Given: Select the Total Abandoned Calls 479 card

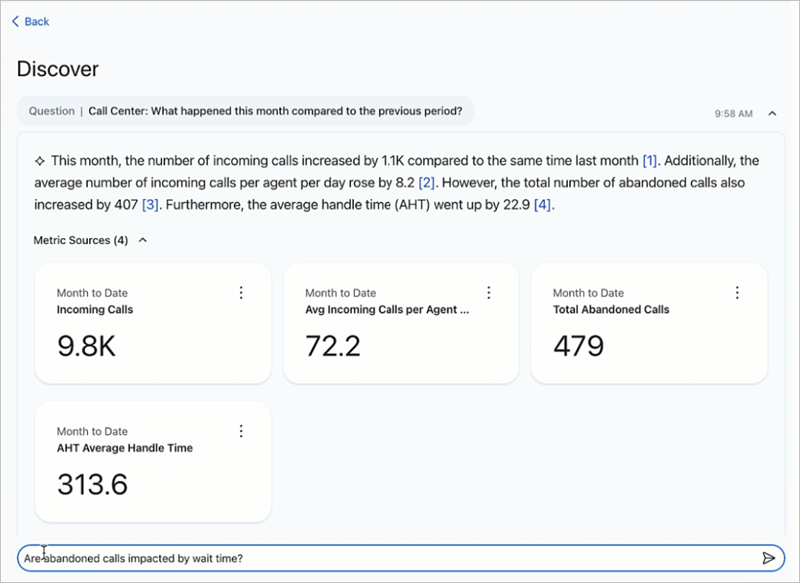Looking at the screenshot, I should [x=649, y=322].
